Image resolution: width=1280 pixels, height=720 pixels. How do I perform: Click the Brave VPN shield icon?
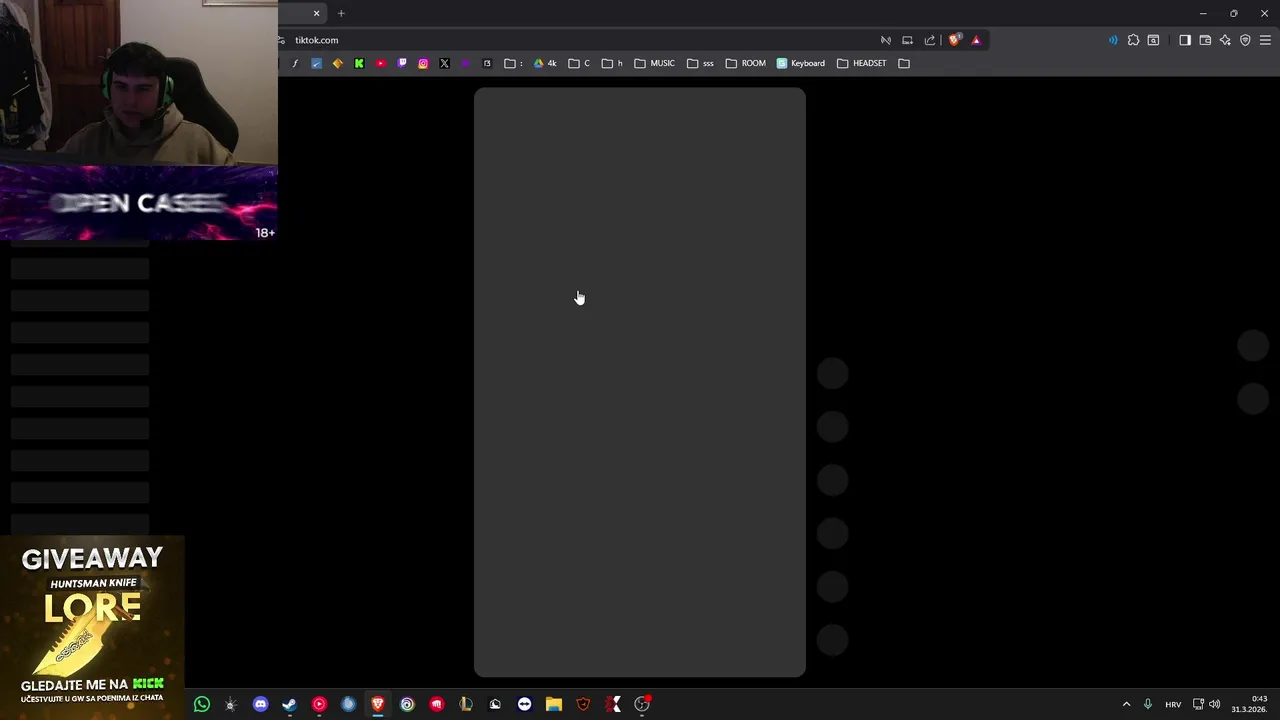(1245, 40)
